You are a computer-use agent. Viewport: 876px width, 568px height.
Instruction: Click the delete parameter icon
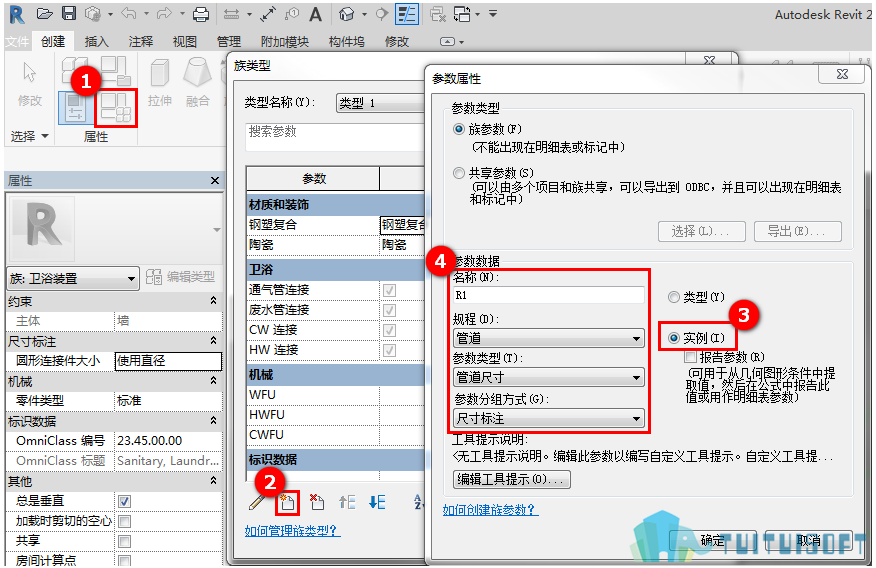click(317, 502)
